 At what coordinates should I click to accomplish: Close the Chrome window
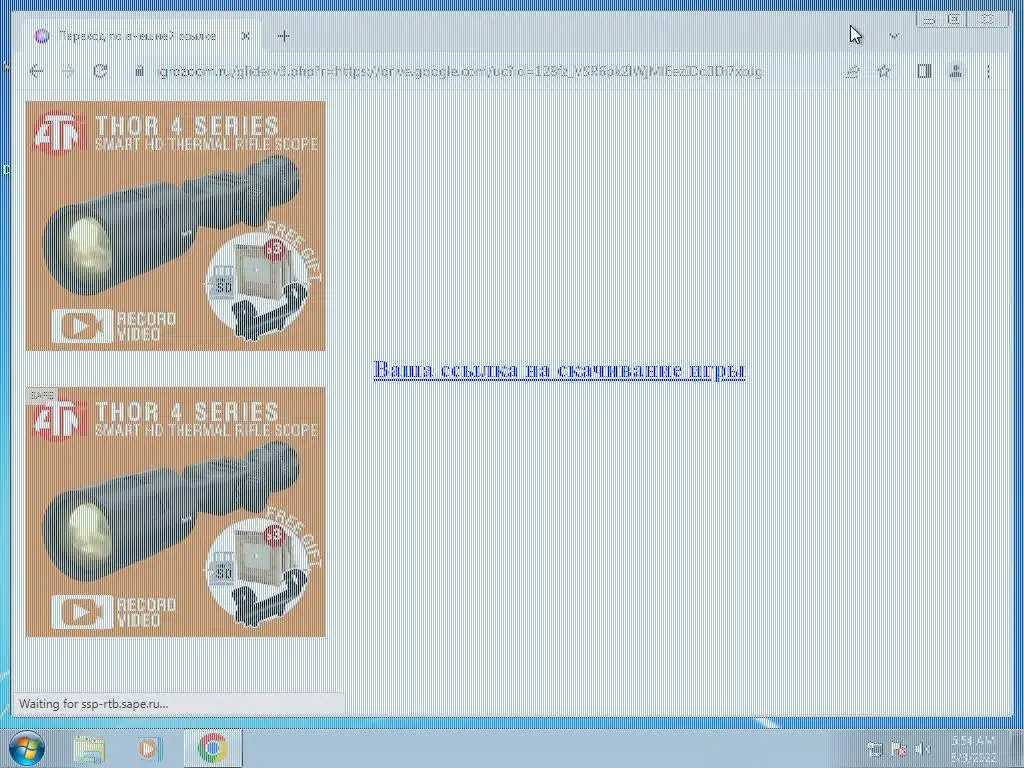click(988, 20)
